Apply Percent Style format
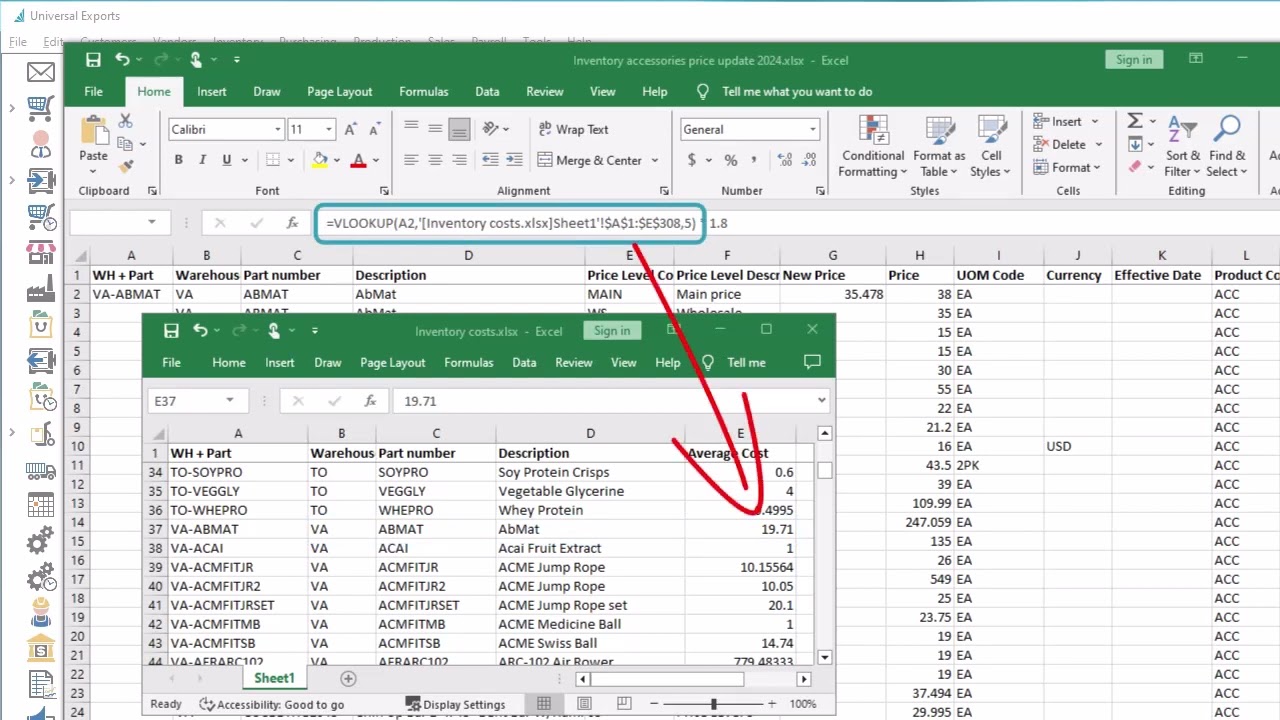The height and width of the screenshot is (720, 1280). (731, 160)
